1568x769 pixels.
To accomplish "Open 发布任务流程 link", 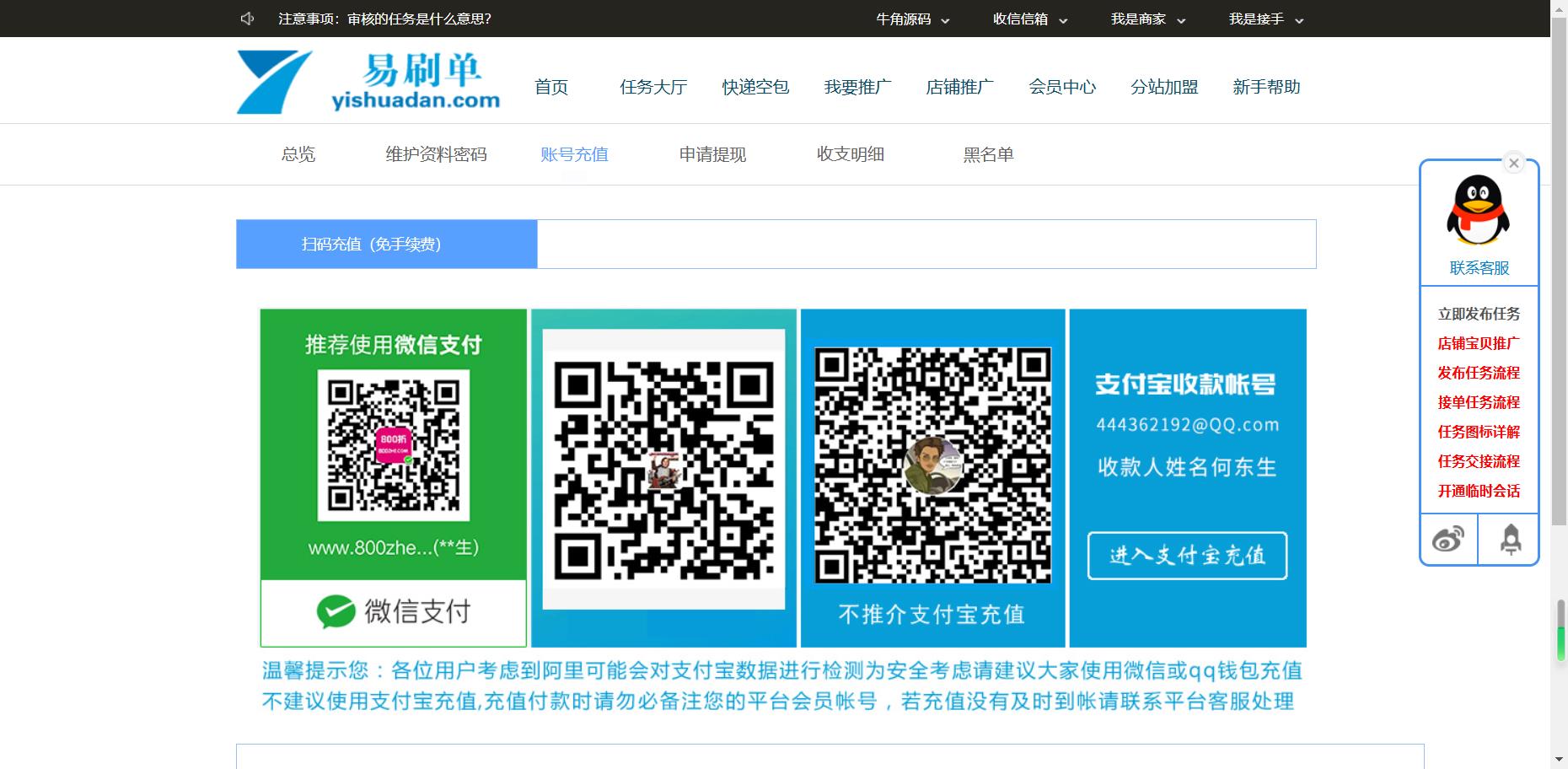I will 1479,373.
